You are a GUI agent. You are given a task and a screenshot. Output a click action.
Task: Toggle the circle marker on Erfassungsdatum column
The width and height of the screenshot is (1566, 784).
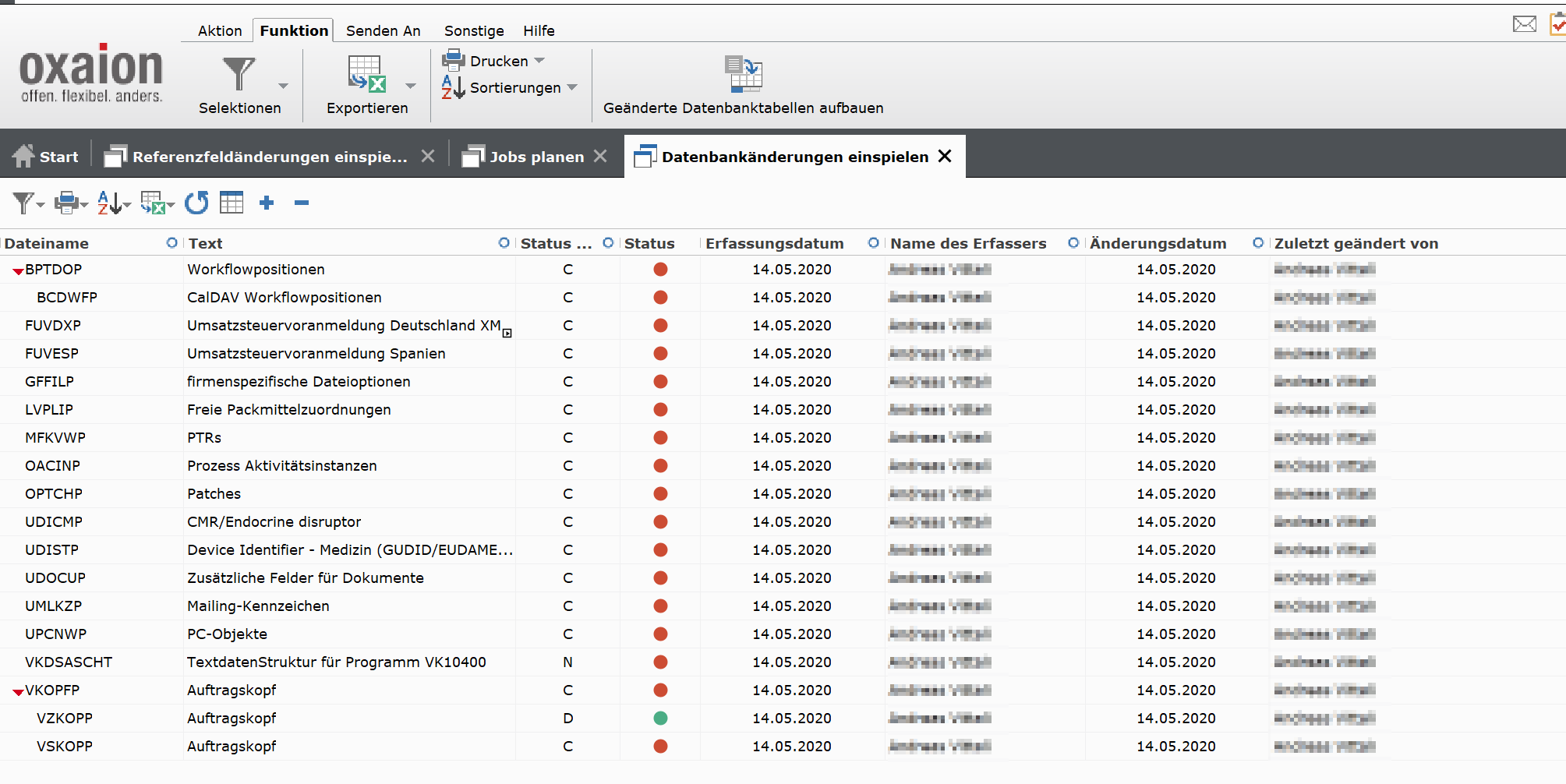pos(873,243)
